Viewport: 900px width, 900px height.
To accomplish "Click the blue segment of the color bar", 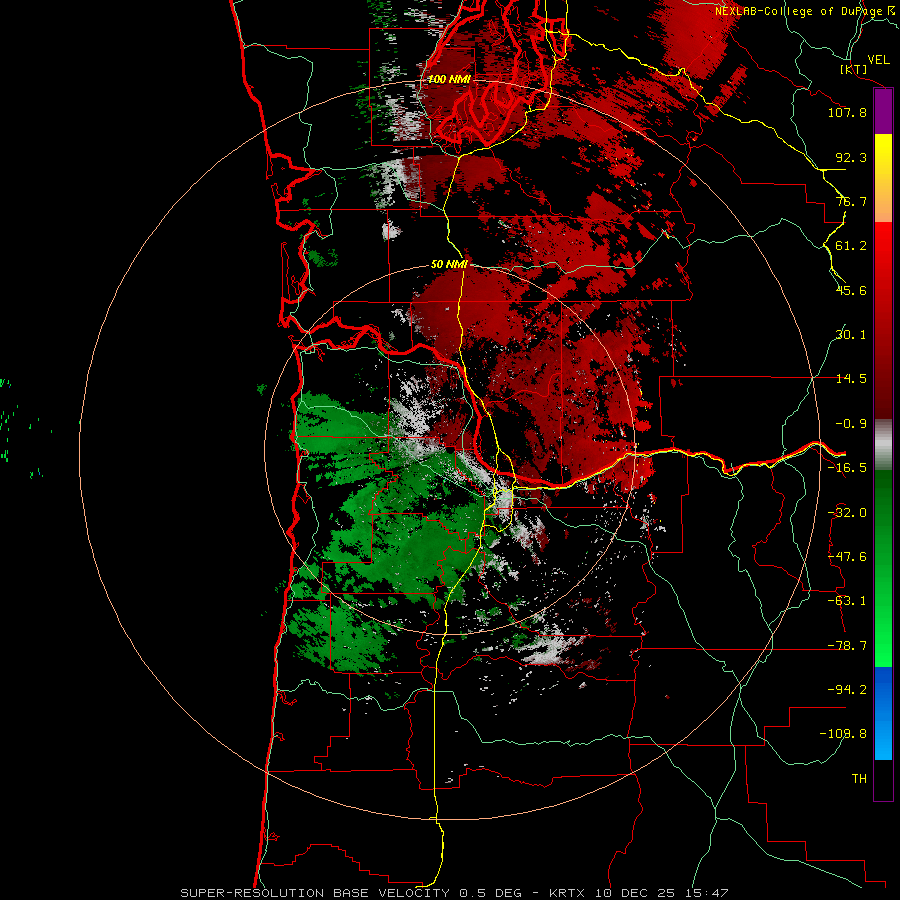I will (883, 713).
